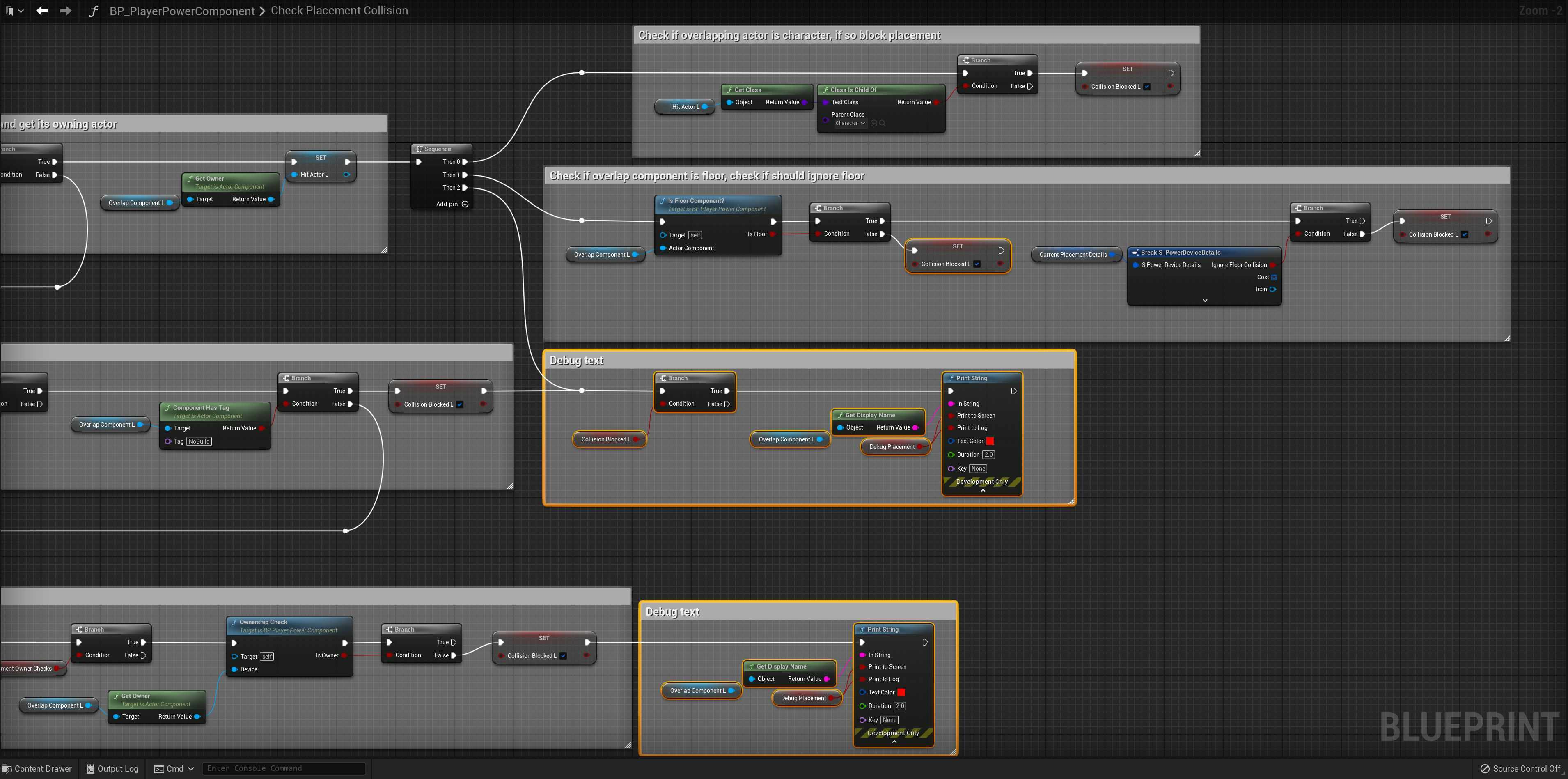Open the Content Drawer

click(37, 768)
